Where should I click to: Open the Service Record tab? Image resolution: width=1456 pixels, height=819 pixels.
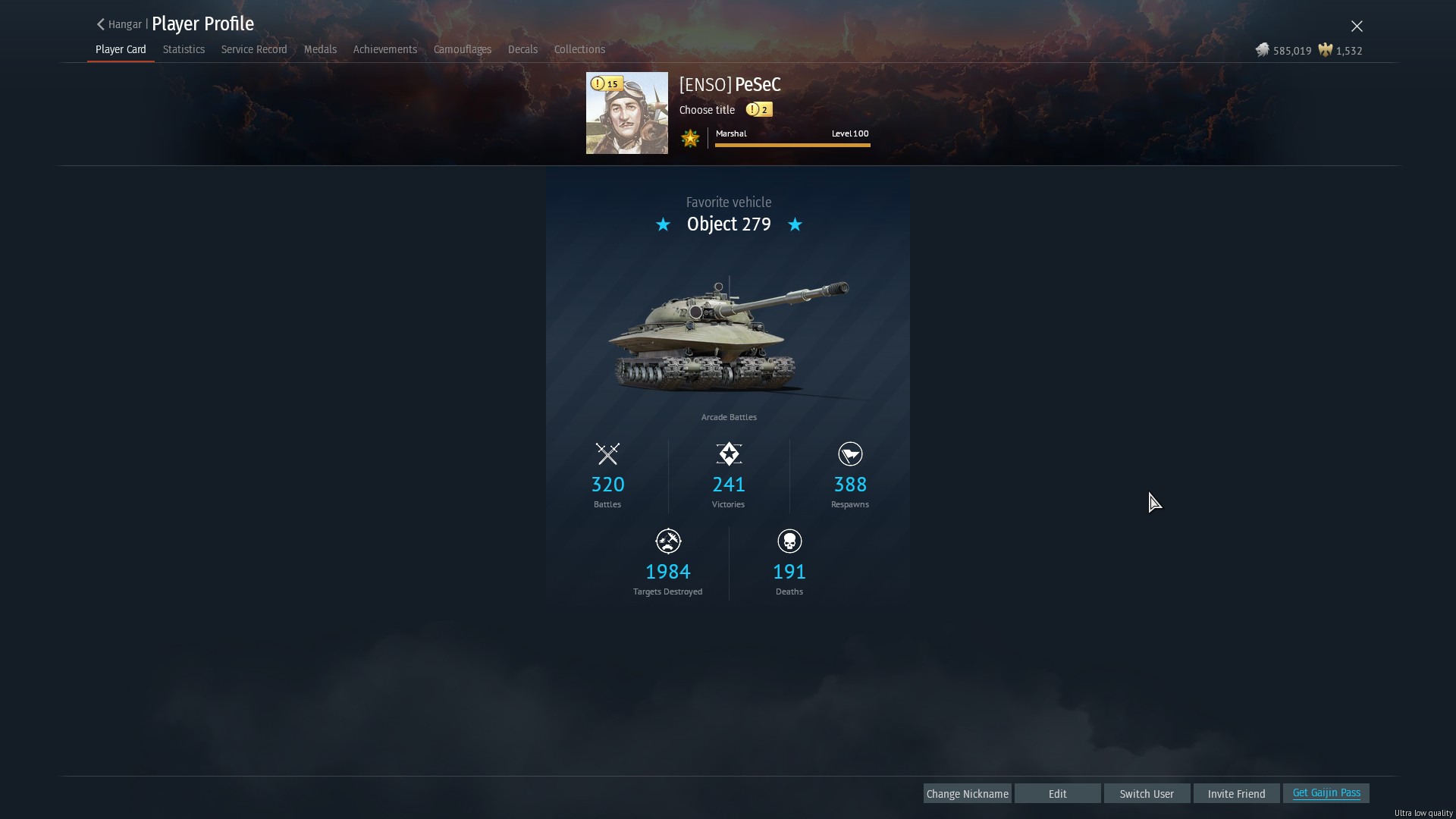[254, 49]
